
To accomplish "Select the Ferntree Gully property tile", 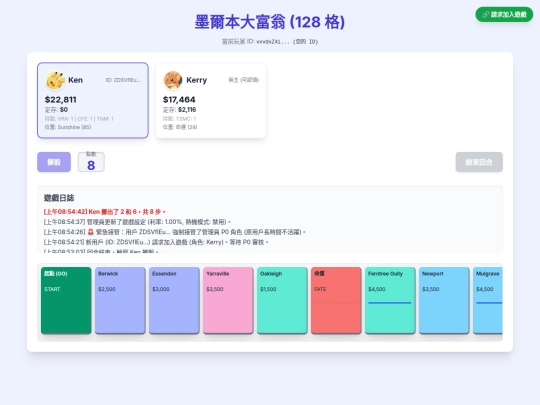I will [x=390, y=300].
